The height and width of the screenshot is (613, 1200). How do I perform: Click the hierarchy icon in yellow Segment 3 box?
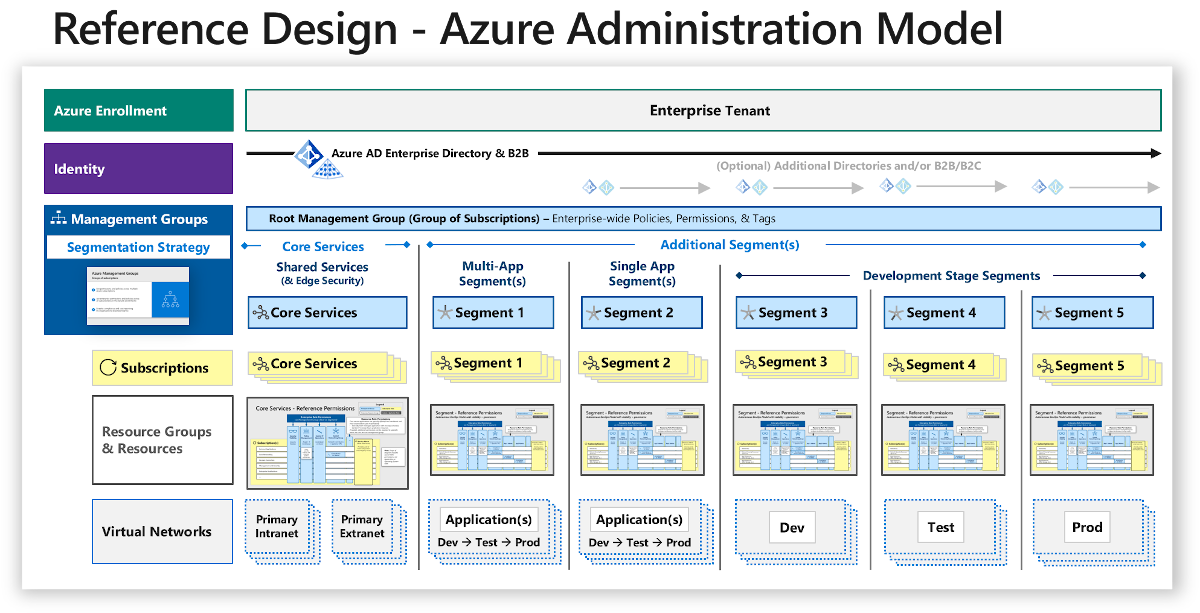(x=746, y=362)
